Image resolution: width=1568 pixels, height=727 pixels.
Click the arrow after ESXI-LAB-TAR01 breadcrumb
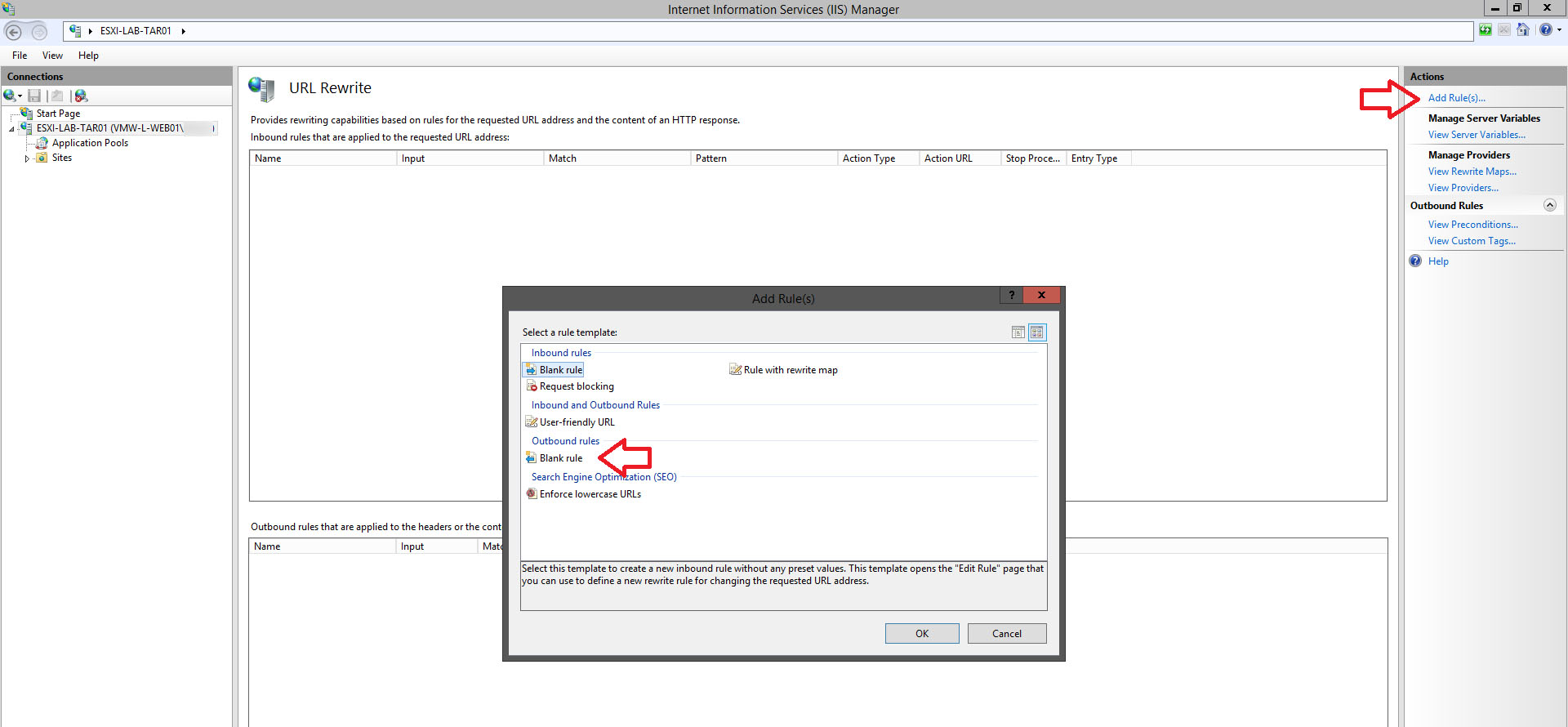point(184,31)
